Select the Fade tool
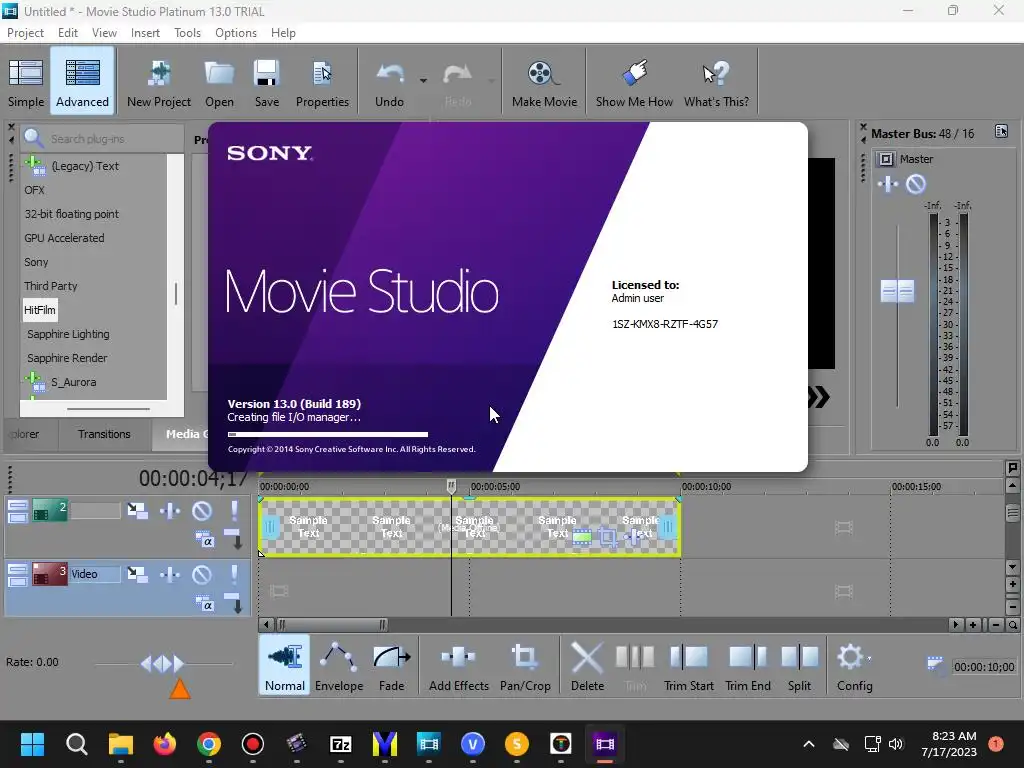This screenshot has height=768, width=1024. coord(391,665)
